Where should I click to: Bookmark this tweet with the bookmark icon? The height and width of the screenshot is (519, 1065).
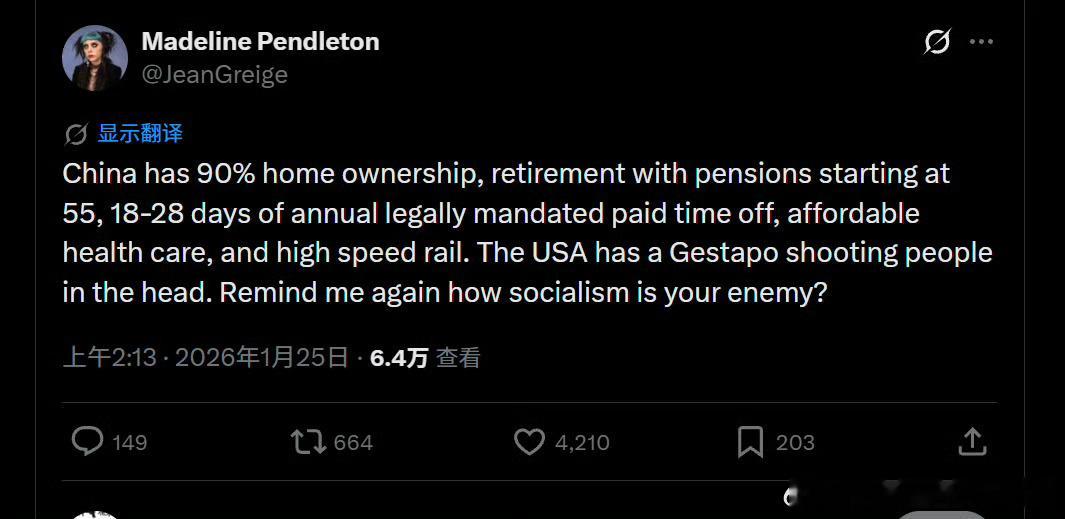point(751,442)
